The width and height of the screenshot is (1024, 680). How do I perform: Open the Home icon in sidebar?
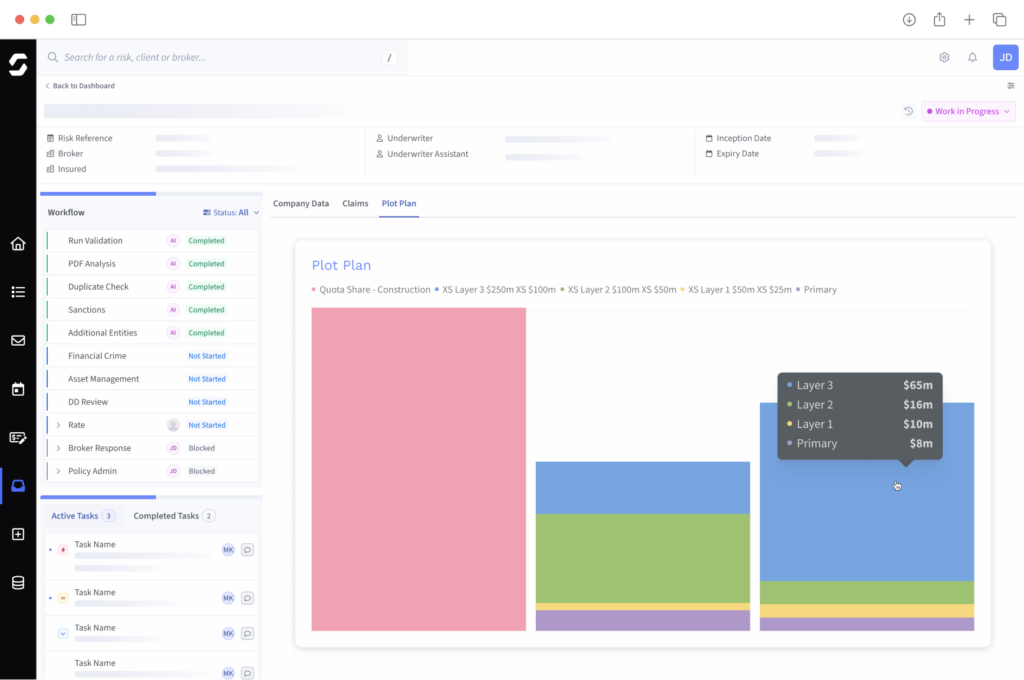[x=18, y=244]
